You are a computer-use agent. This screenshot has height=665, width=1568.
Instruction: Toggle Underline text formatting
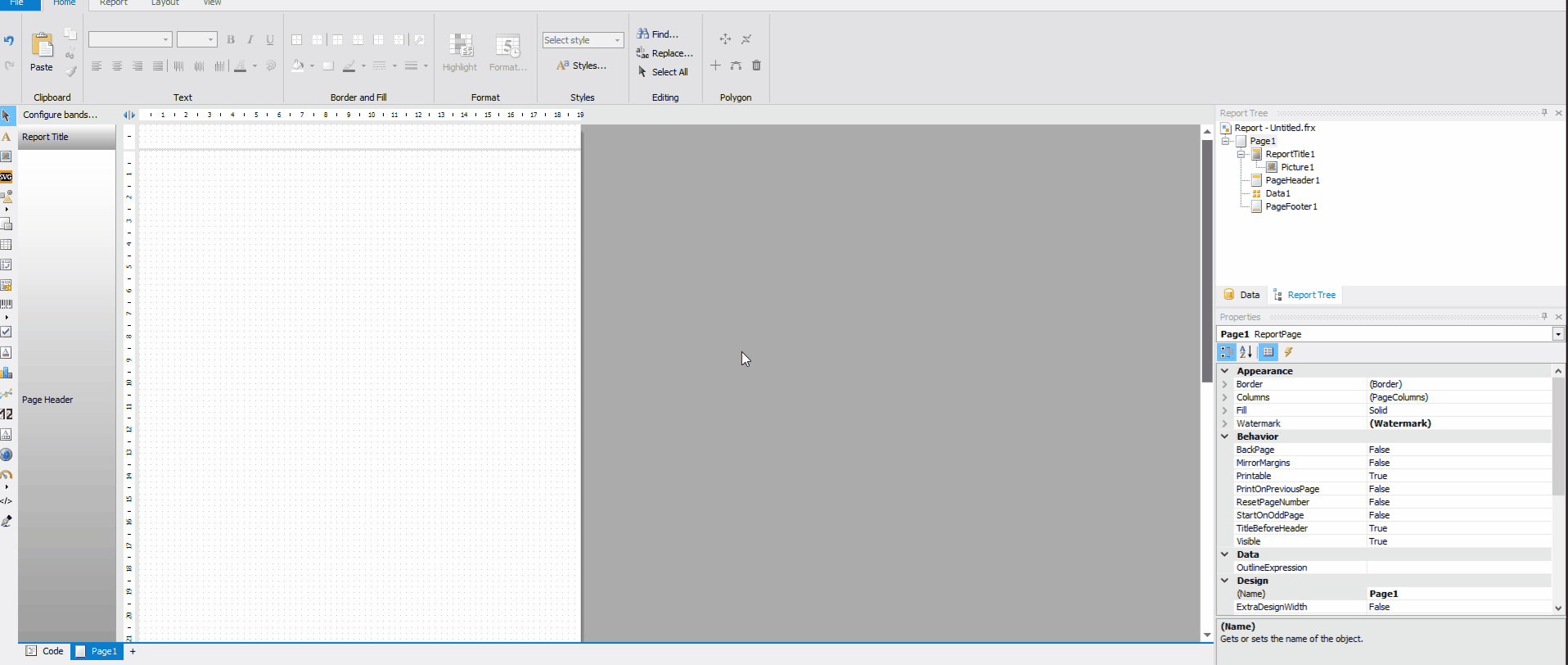click(270, 39)
